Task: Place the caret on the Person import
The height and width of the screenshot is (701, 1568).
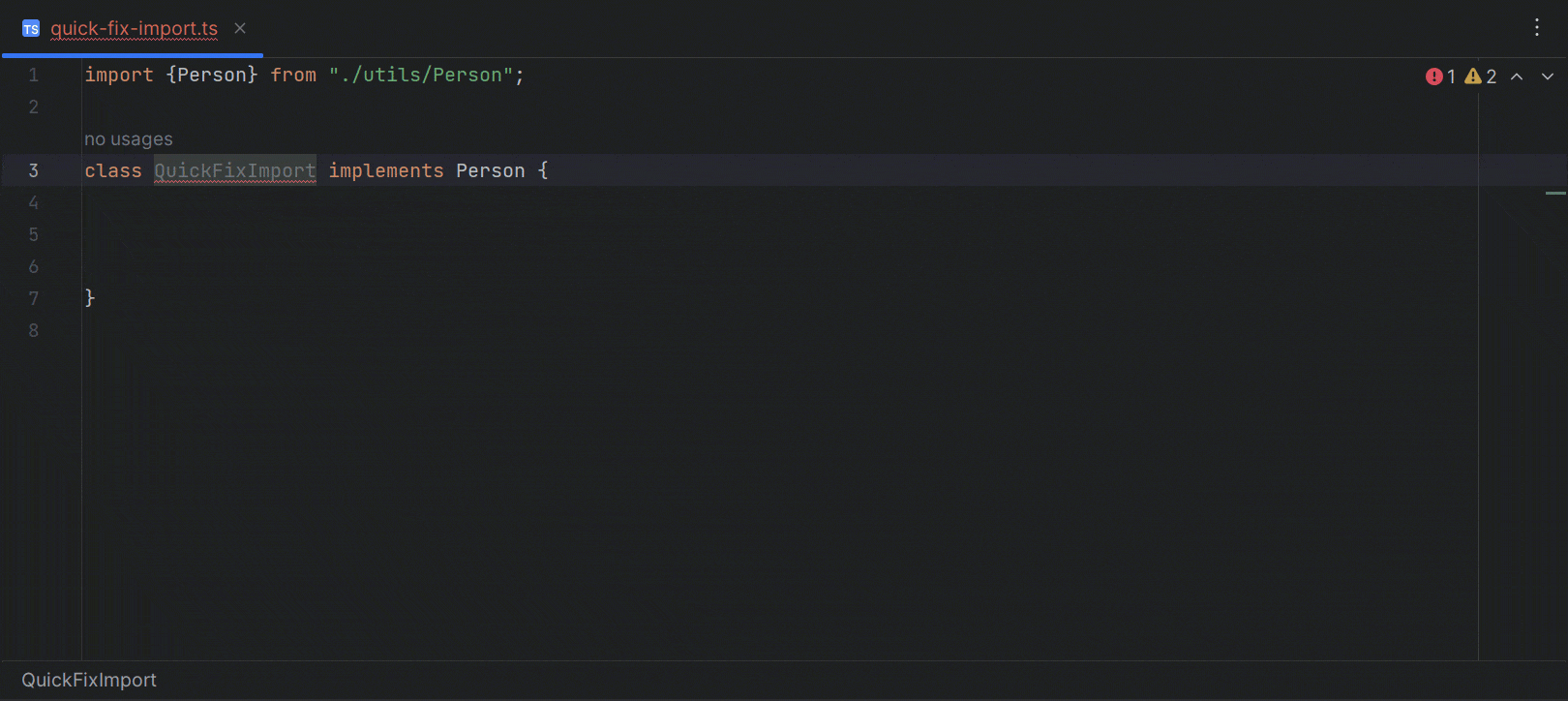Action: click(x=211, y=75)
